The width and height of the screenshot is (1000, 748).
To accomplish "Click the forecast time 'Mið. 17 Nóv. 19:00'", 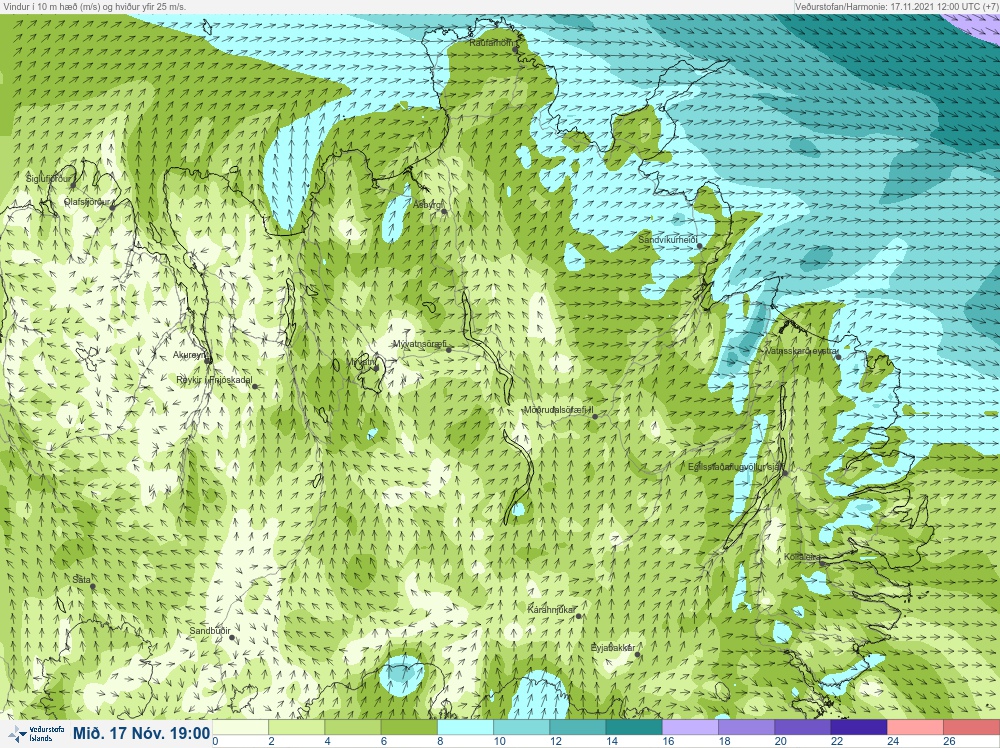I will [141, 733].
